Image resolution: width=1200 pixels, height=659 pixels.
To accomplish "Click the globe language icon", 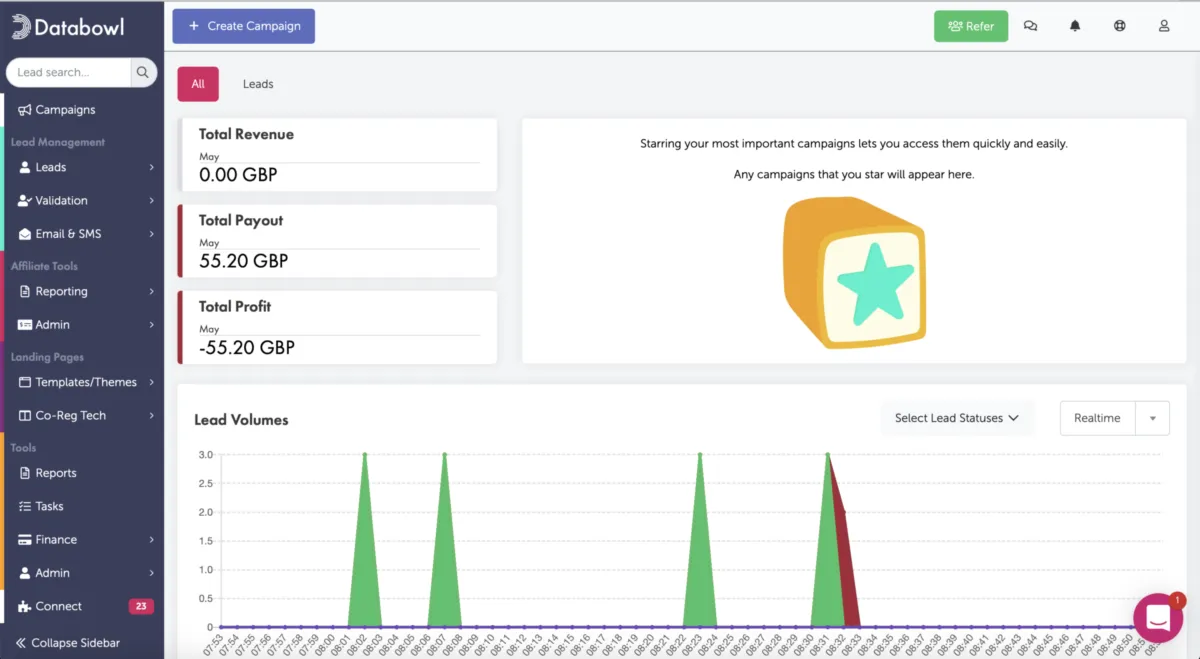I will pyautogui.click(x=1120, y=26).
